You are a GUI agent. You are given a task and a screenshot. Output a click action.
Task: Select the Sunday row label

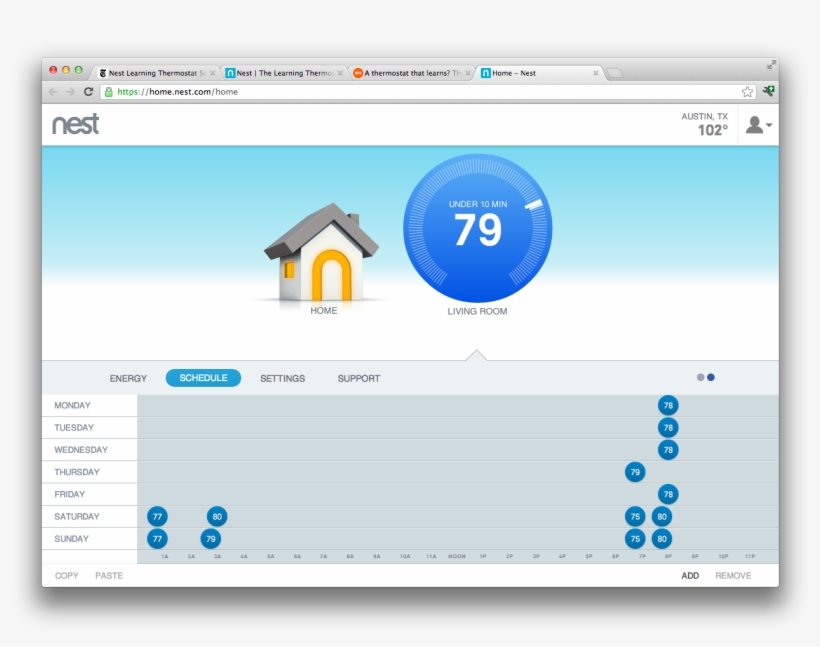click(72, 539)
